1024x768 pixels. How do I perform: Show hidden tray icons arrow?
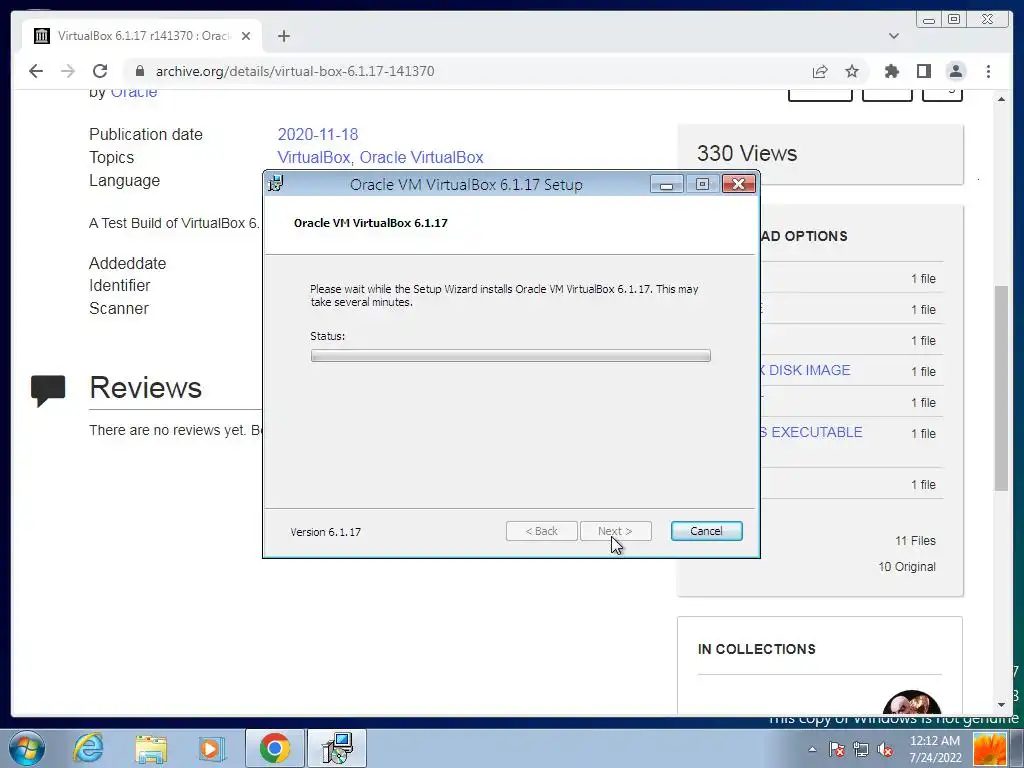[x=812, y=749]
